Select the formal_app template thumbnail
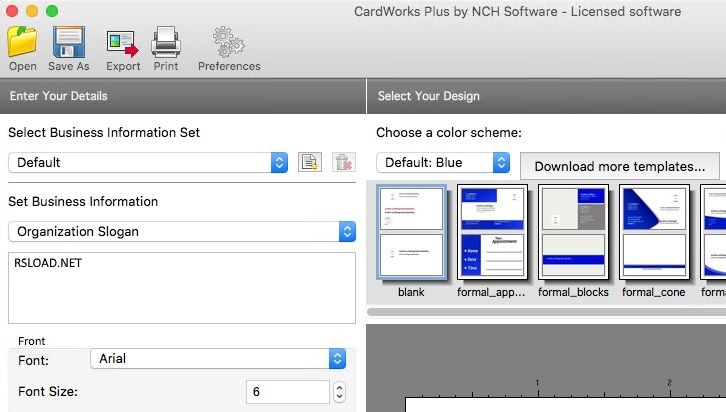Viewport: 726px width, 412px height. [492, 232]
